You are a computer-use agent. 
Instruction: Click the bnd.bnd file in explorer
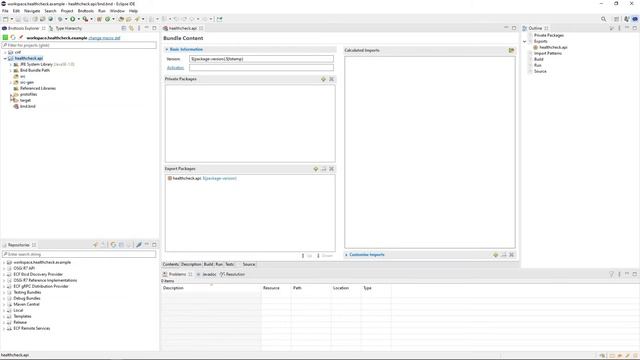coord(28,106)
